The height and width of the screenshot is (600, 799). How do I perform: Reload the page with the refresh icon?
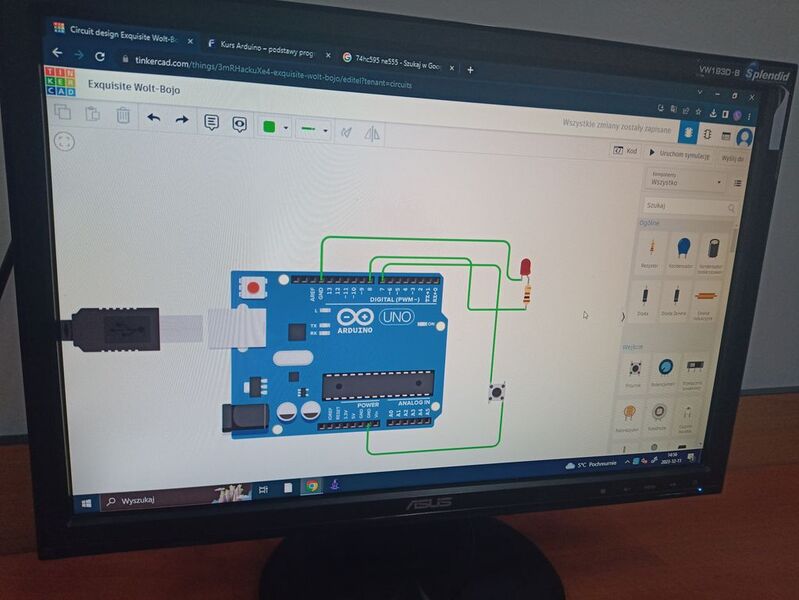tap(100, 56)
